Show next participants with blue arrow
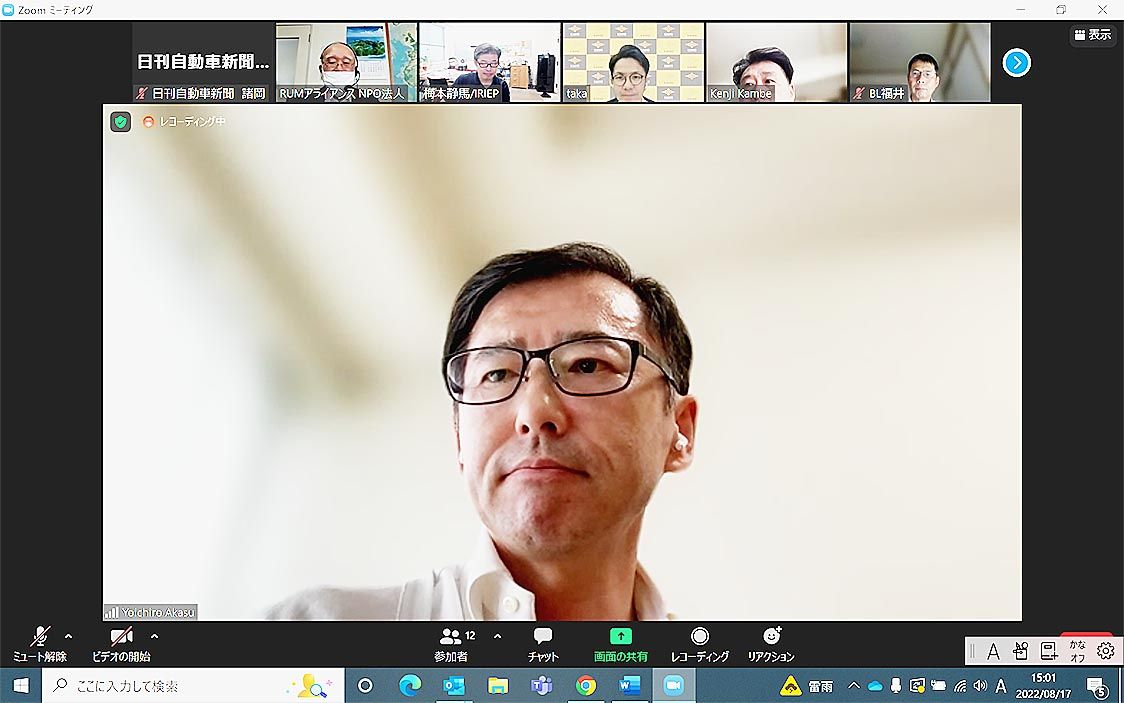The image size is (1124, 703). [x=1016, y=63]
